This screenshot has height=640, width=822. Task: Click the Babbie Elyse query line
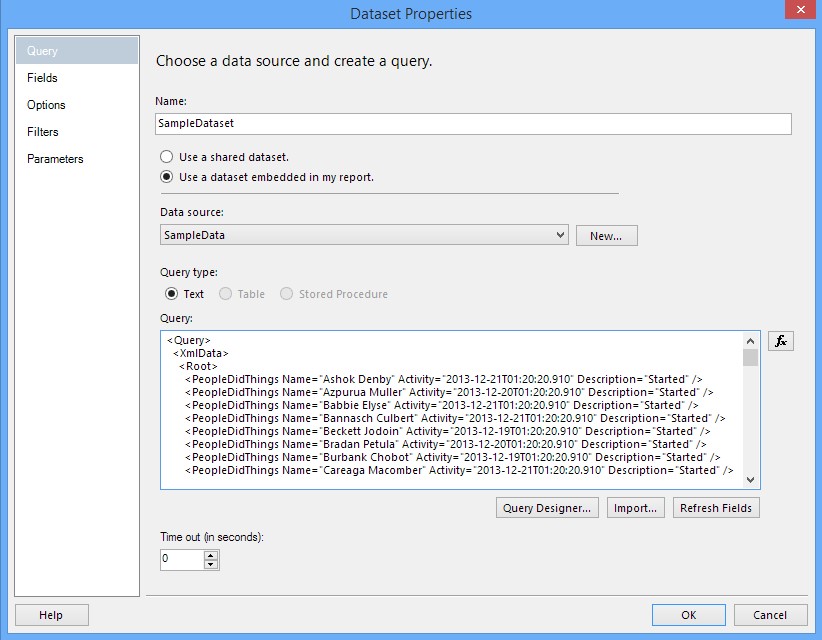[441, 405]
